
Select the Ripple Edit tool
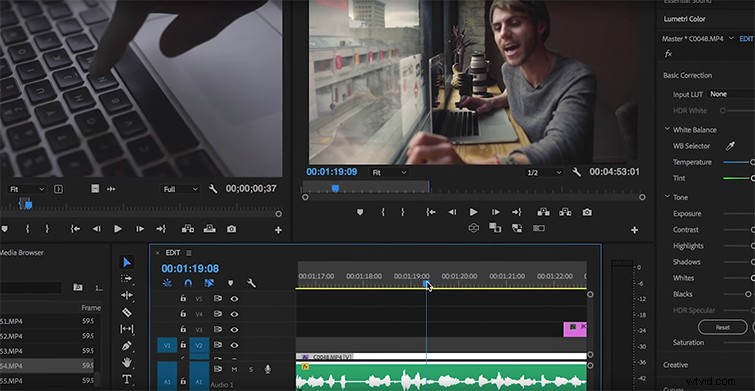coord(127,295)
